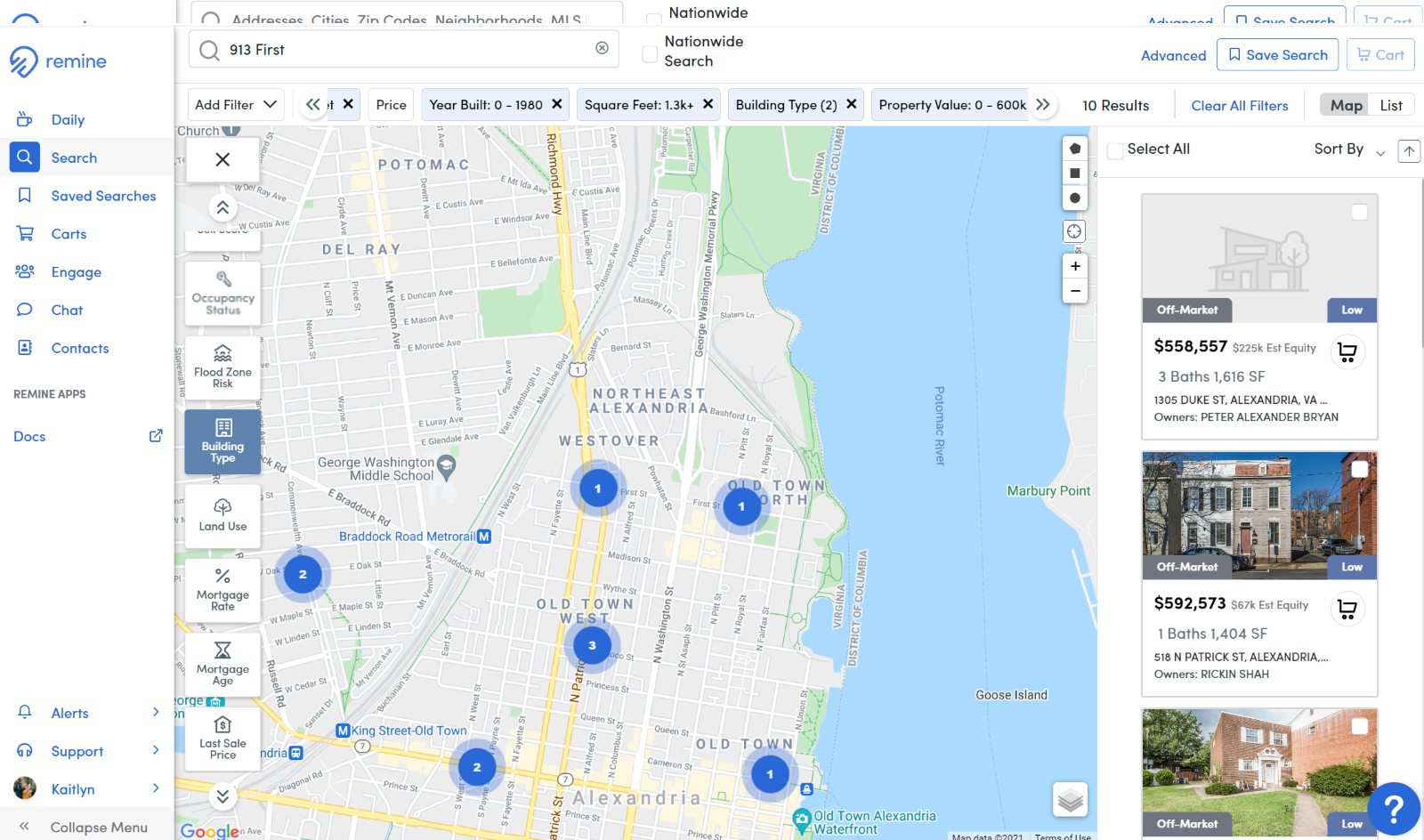Viewport: 1424px width, 840px height.
Task: Click Clear All Filters
Action: (1240, 106)
